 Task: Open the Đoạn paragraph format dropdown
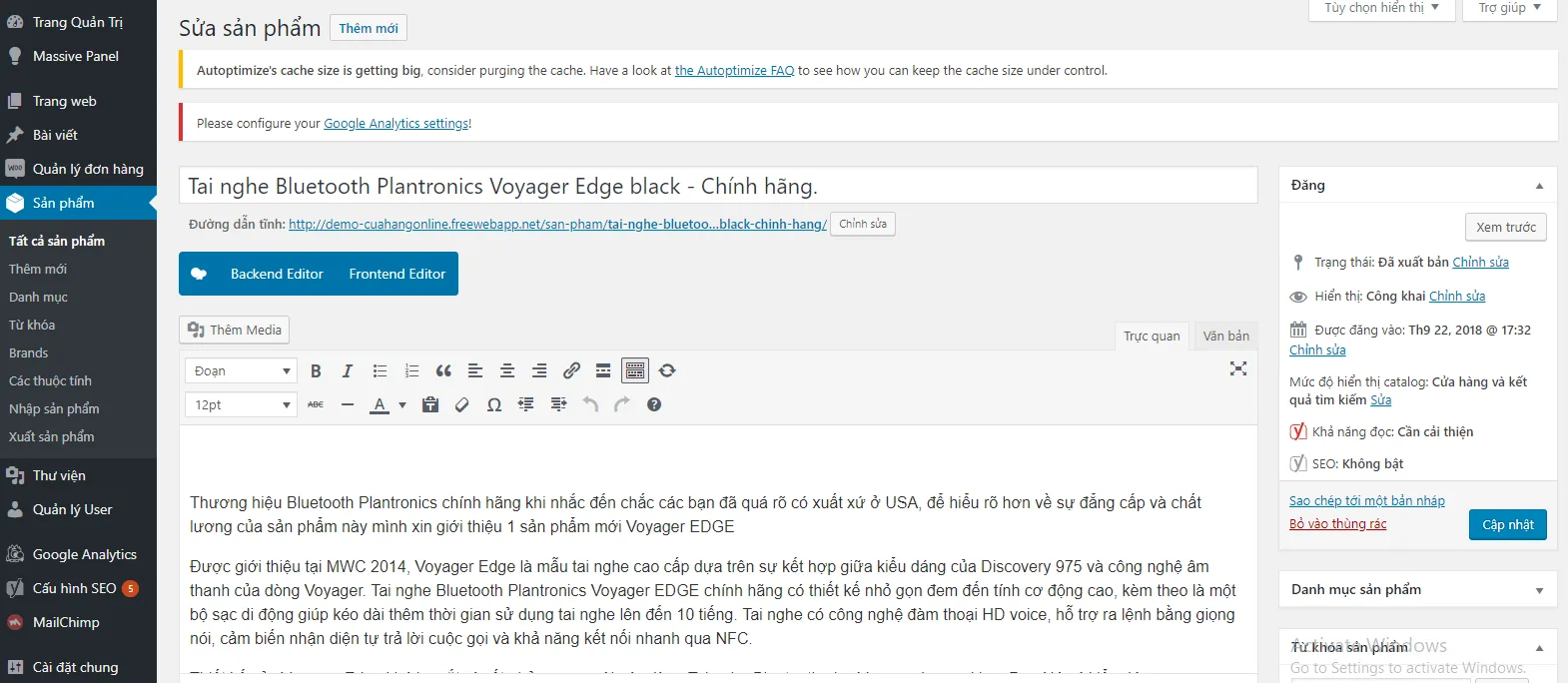(x=241, y=370)
